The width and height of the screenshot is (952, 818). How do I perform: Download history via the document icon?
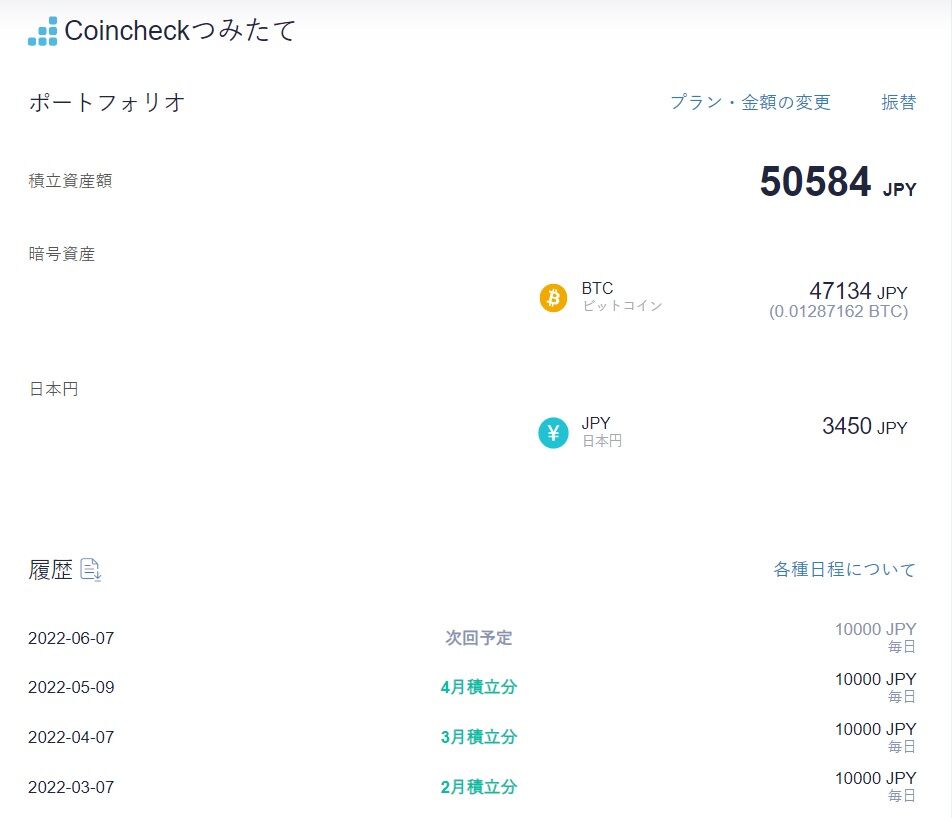(91, 570)
